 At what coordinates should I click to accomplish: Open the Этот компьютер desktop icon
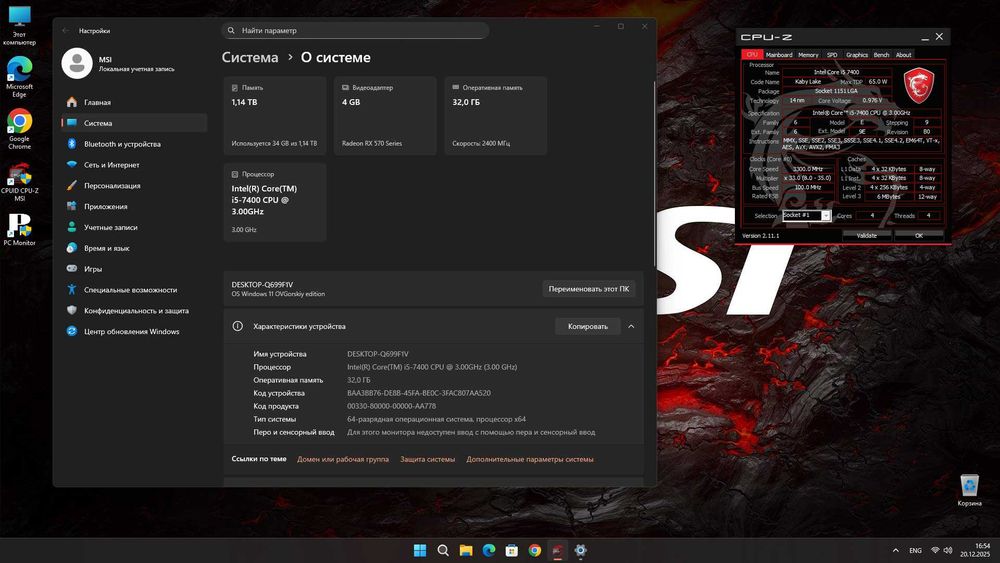pyautogui.click(x=19, y=26)
